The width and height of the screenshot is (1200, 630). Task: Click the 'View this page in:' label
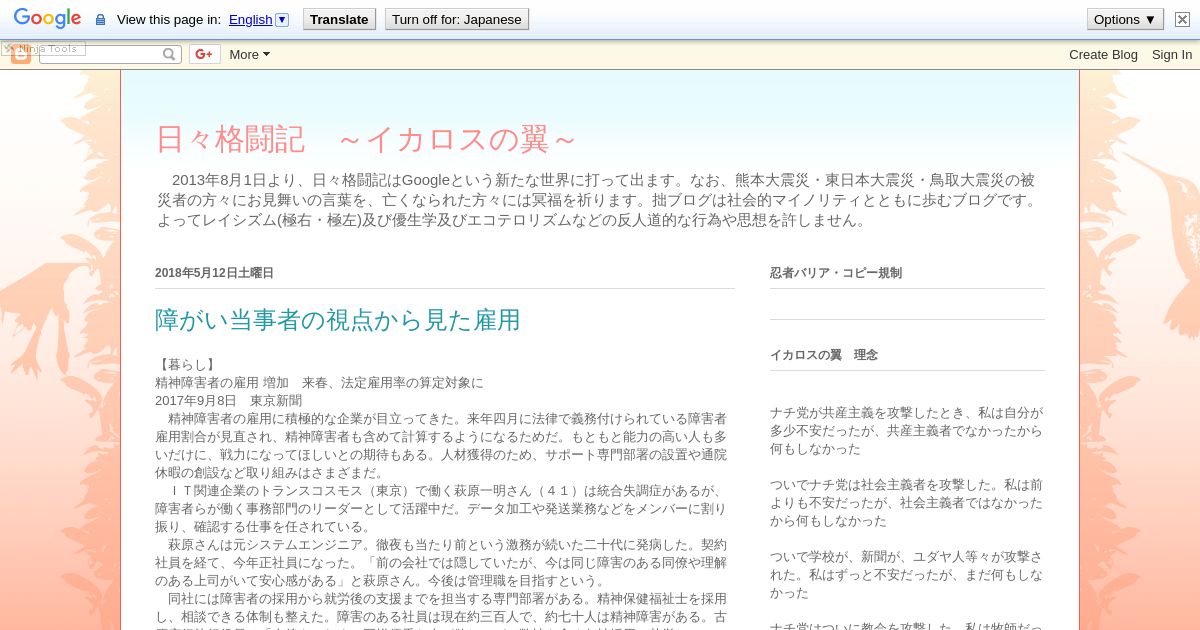169,19
